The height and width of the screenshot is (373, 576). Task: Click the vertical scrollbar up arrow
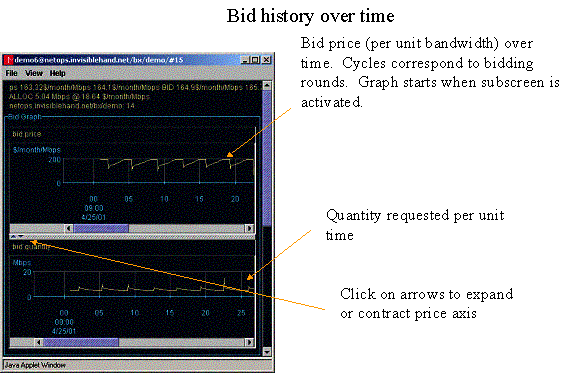(x=267, y=86)
